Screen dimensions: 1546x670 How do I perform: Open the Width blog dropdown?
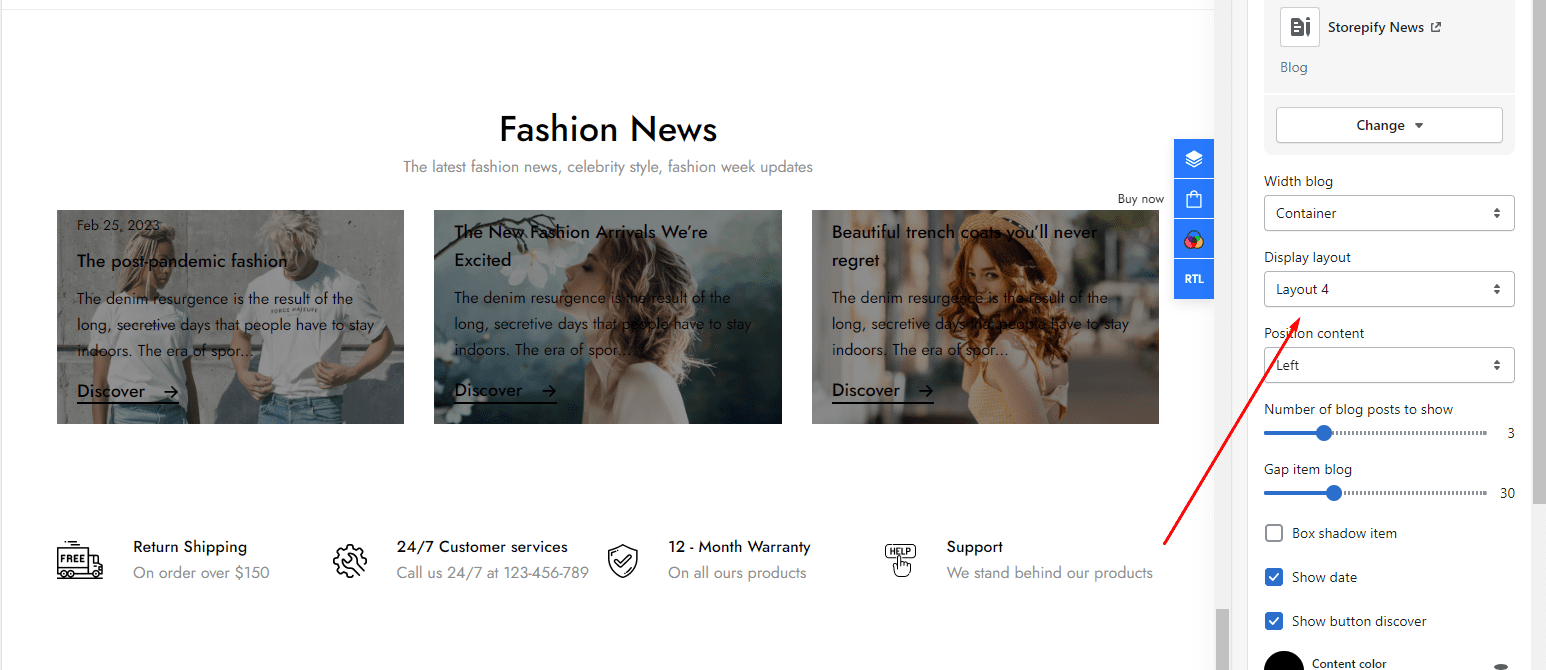tap(1389, 213)
